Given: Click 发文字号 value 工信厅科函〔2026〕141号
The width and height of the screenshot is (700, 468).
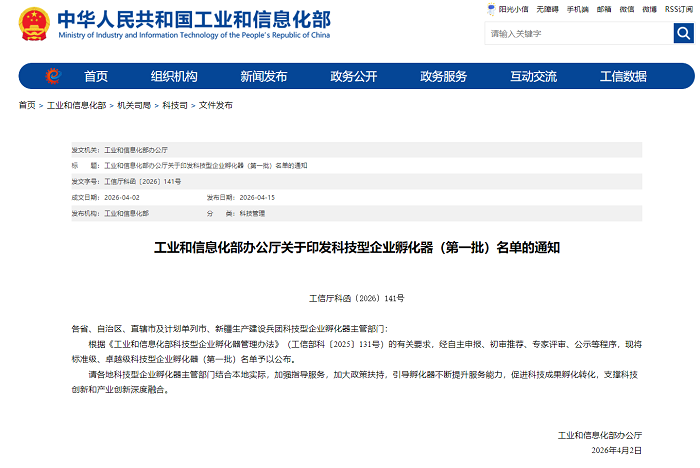Looking at the screenshot, I should pos(142,182).
